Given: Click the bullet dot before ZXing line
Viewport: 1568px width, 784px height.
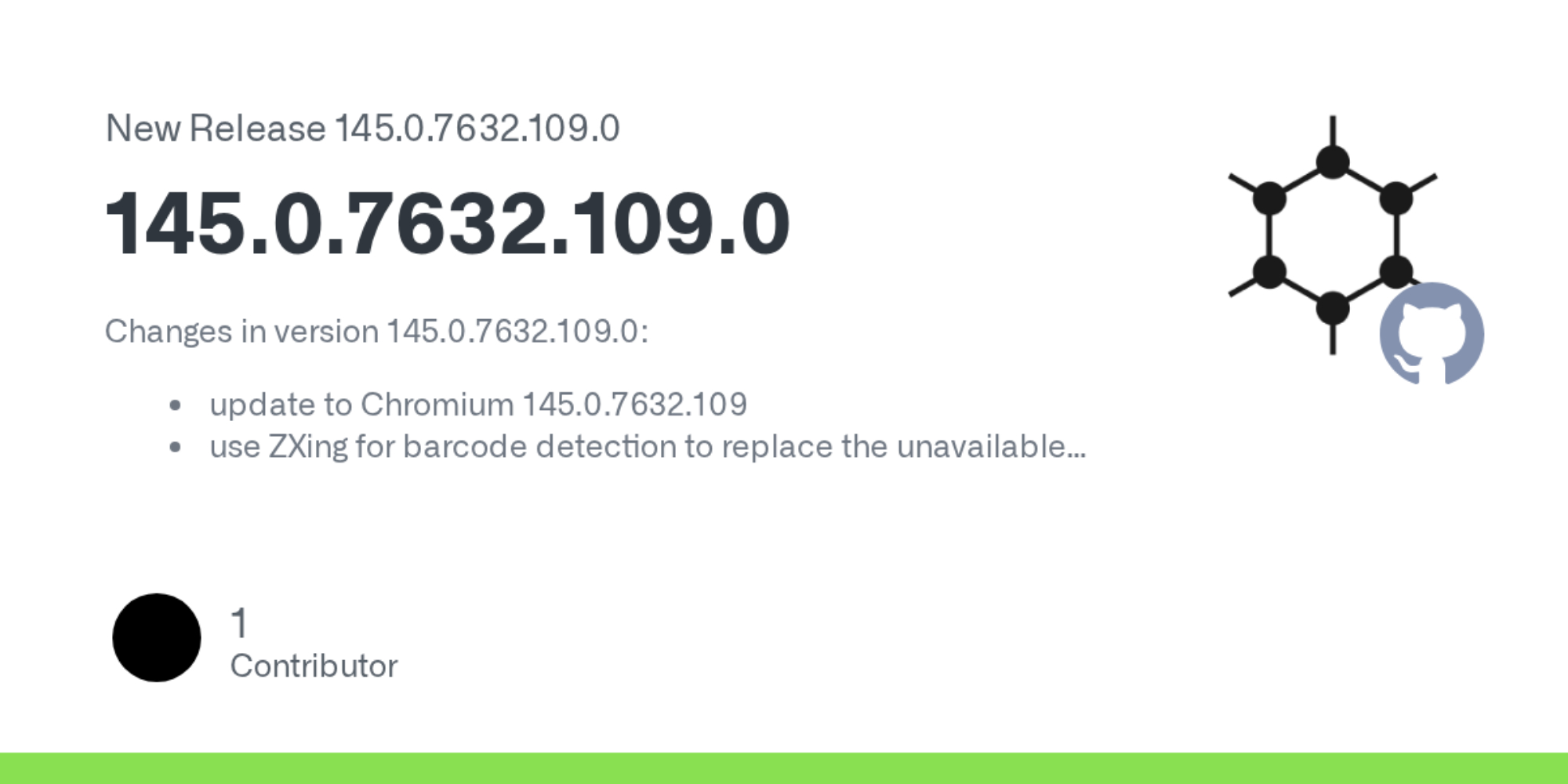Looking at the screenshot, I should 175,448.
